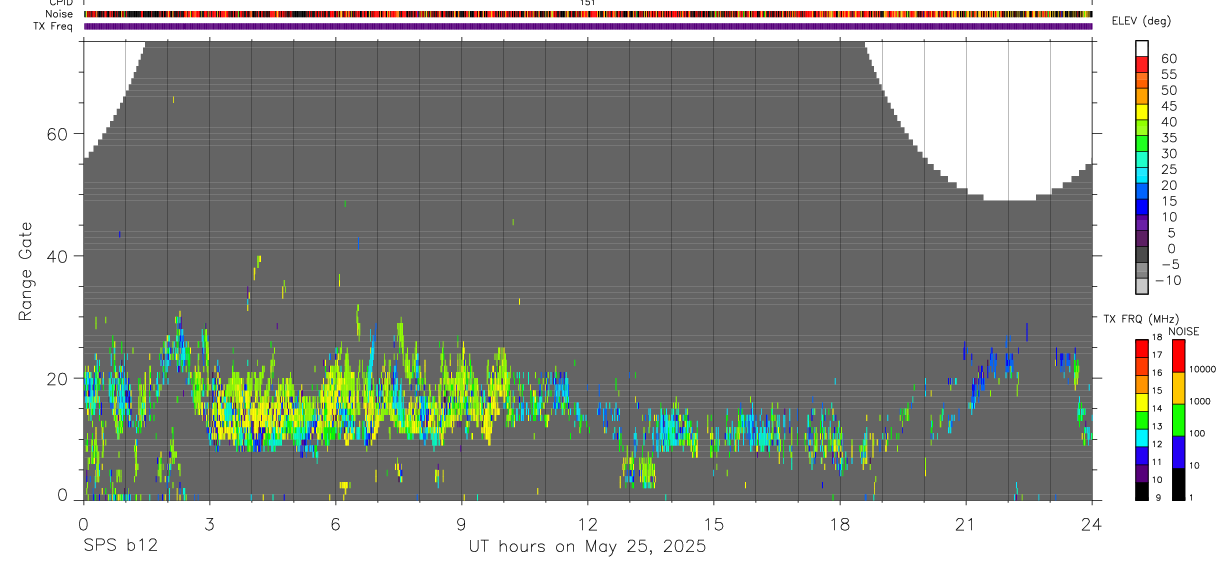The width and height of the screenshot is (1228, 567).
Task: Click the SPS b12 radar beam label
Action: 120,547
